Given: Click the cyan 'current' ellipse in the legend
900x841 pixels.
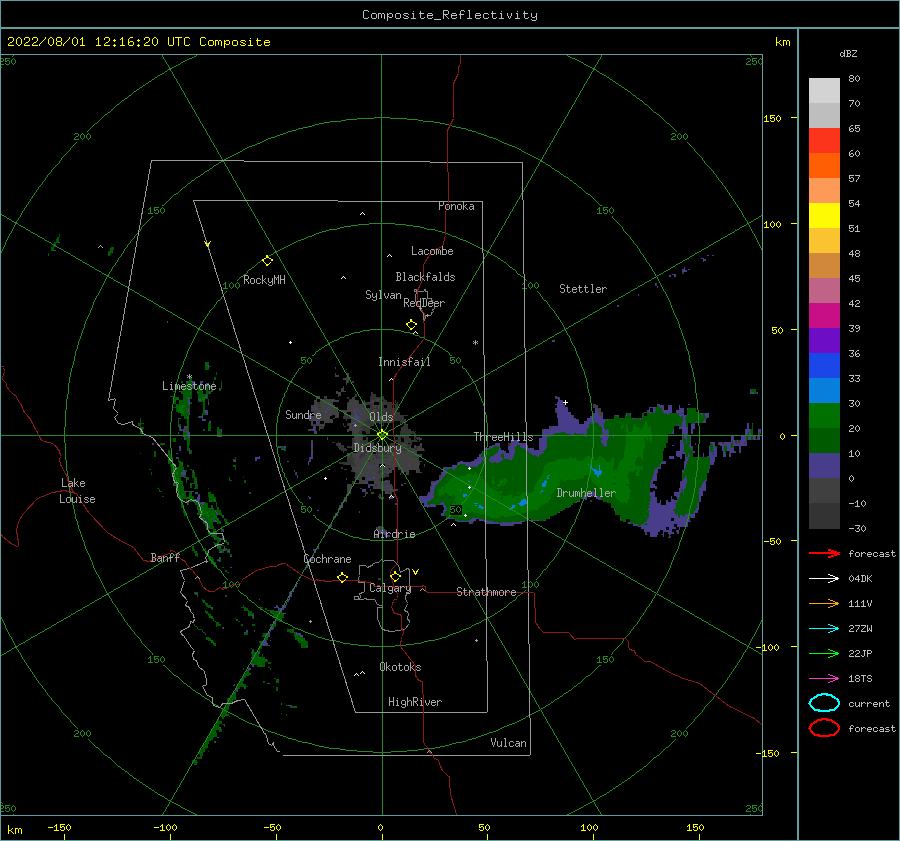Looking at the screenshot, I should 824,703.
